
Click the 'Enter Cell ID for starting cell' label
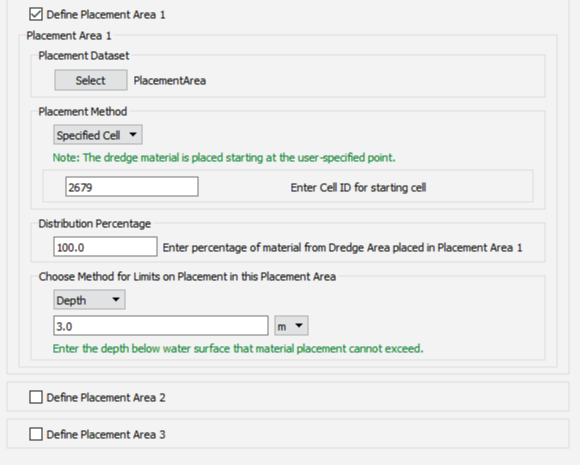358,188
